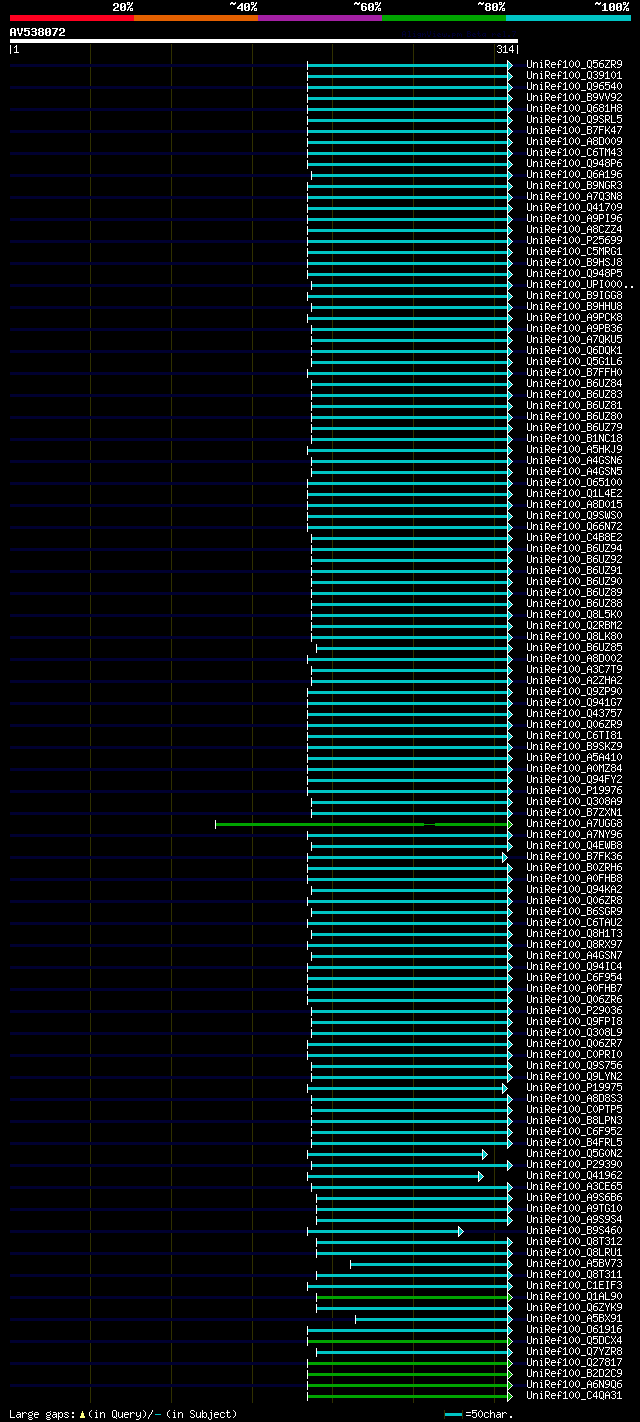
Task: Select the UniRef100_Q8L5K0 label
Action: [574, 614]
